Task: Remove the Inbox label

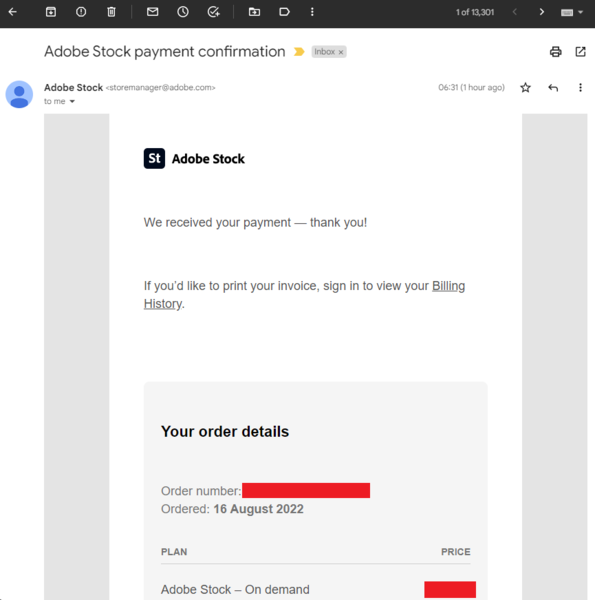Action: point(341,52)
